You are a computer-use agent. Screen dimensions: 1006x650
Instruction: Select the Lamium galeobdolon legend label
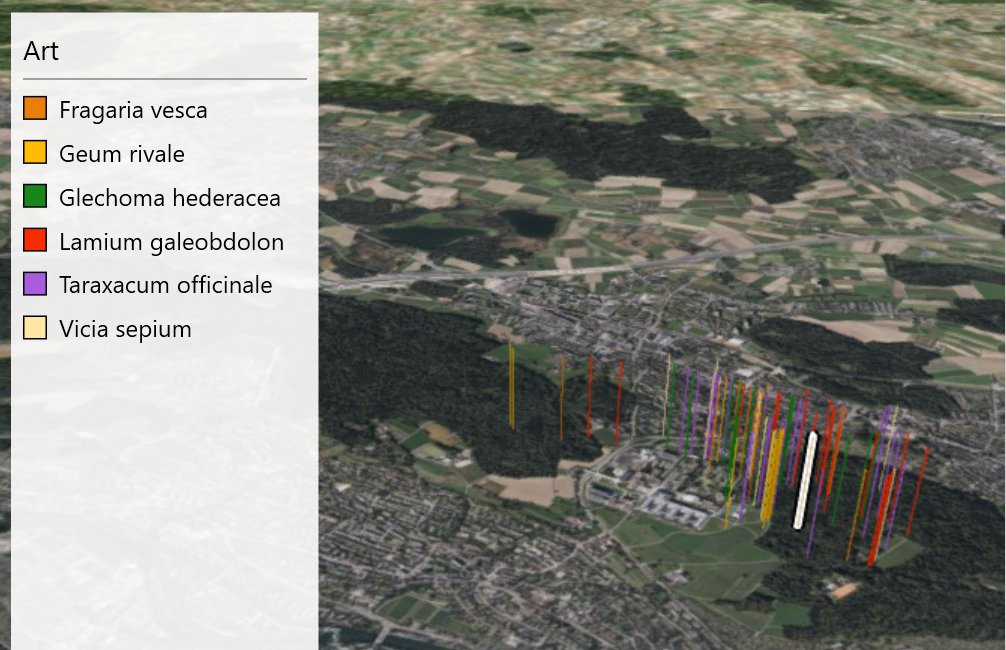(171, 242)
